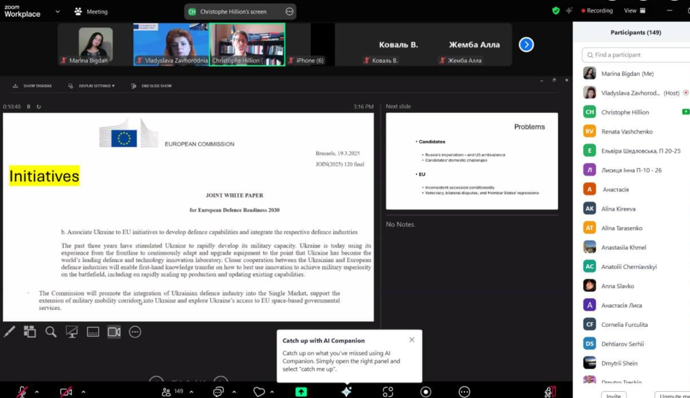Pause the presentation timer

pyautogui.click(x=29, y=107)
